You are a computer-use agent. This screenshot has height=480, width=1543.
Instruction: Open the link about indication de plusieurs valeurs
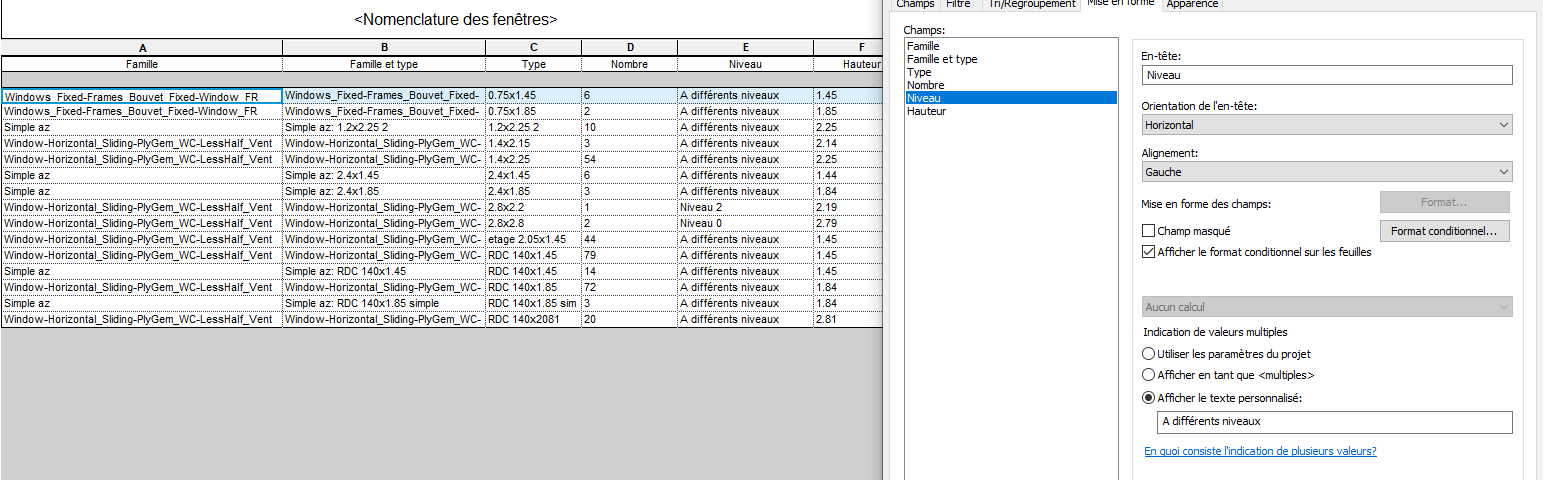coord(1260,452)
